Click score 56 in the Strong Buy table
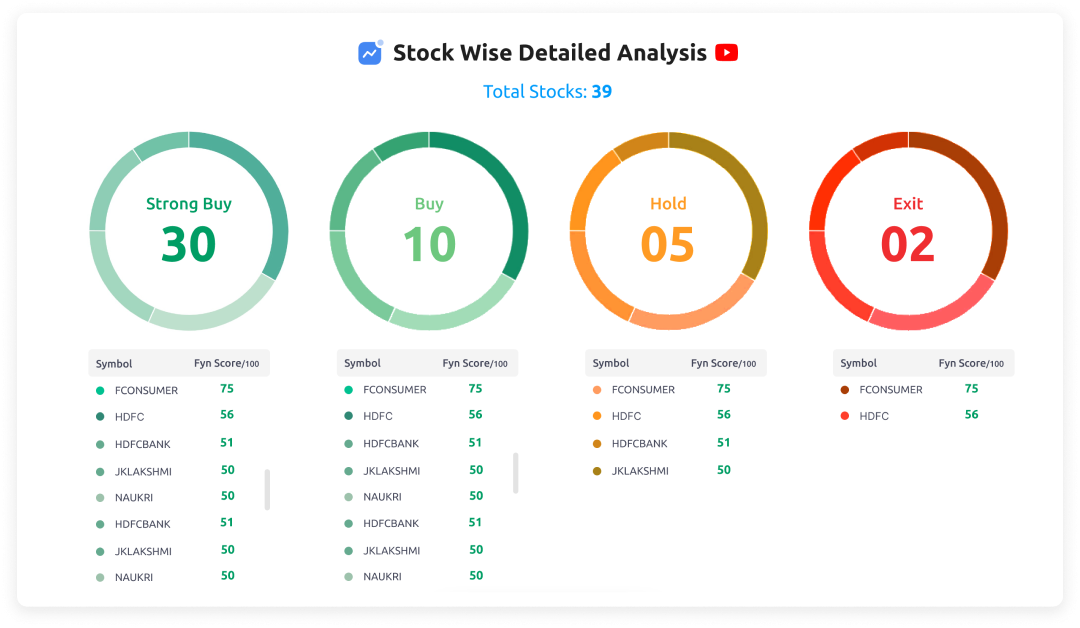 pyautogui.click(x=227, y=415)
